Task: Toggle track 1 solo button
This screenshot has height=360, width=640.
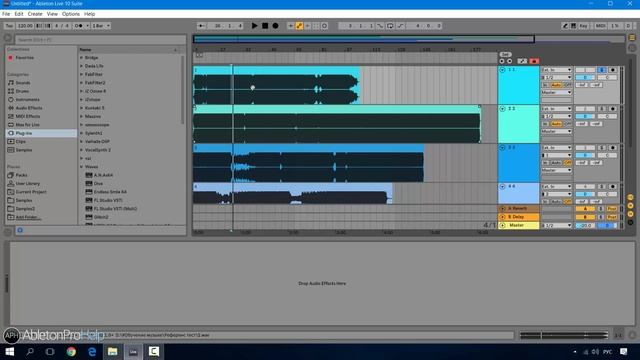Action: coord(602,70)
